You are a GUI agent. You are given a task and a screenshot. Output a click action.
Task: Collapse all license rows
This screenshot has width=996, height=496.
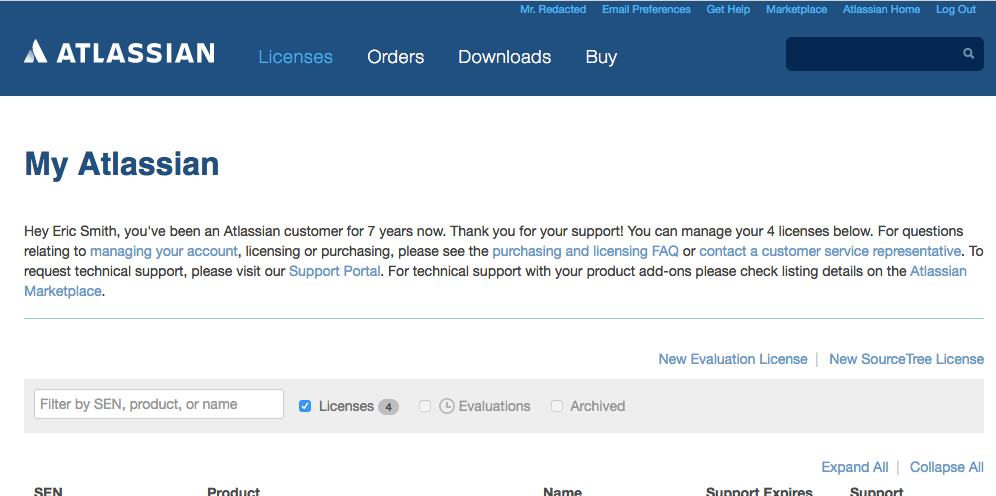(946, 467)
